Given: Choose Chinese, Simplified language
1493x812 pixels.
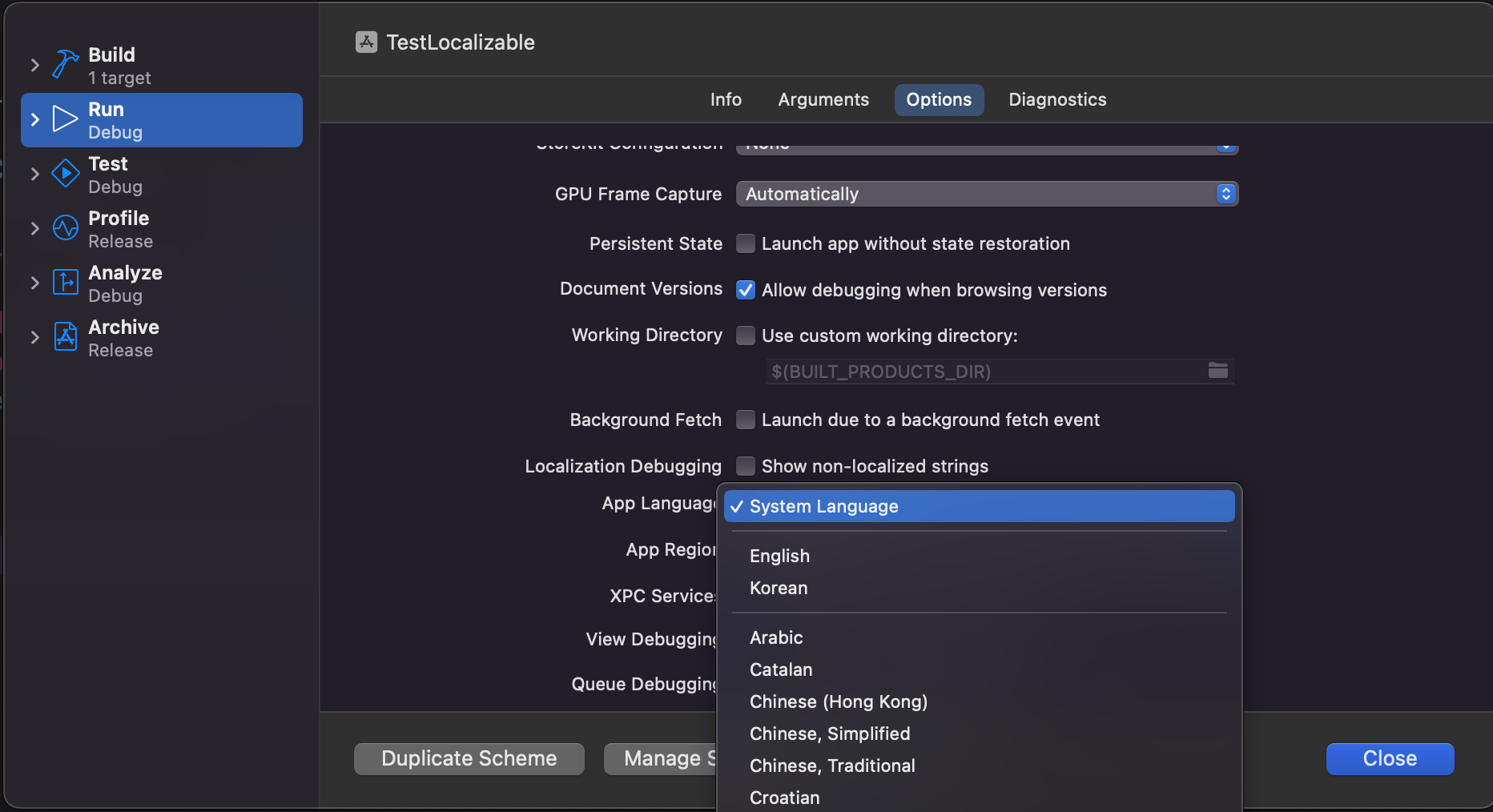Looking at the screenshot, I should point(979,734).
